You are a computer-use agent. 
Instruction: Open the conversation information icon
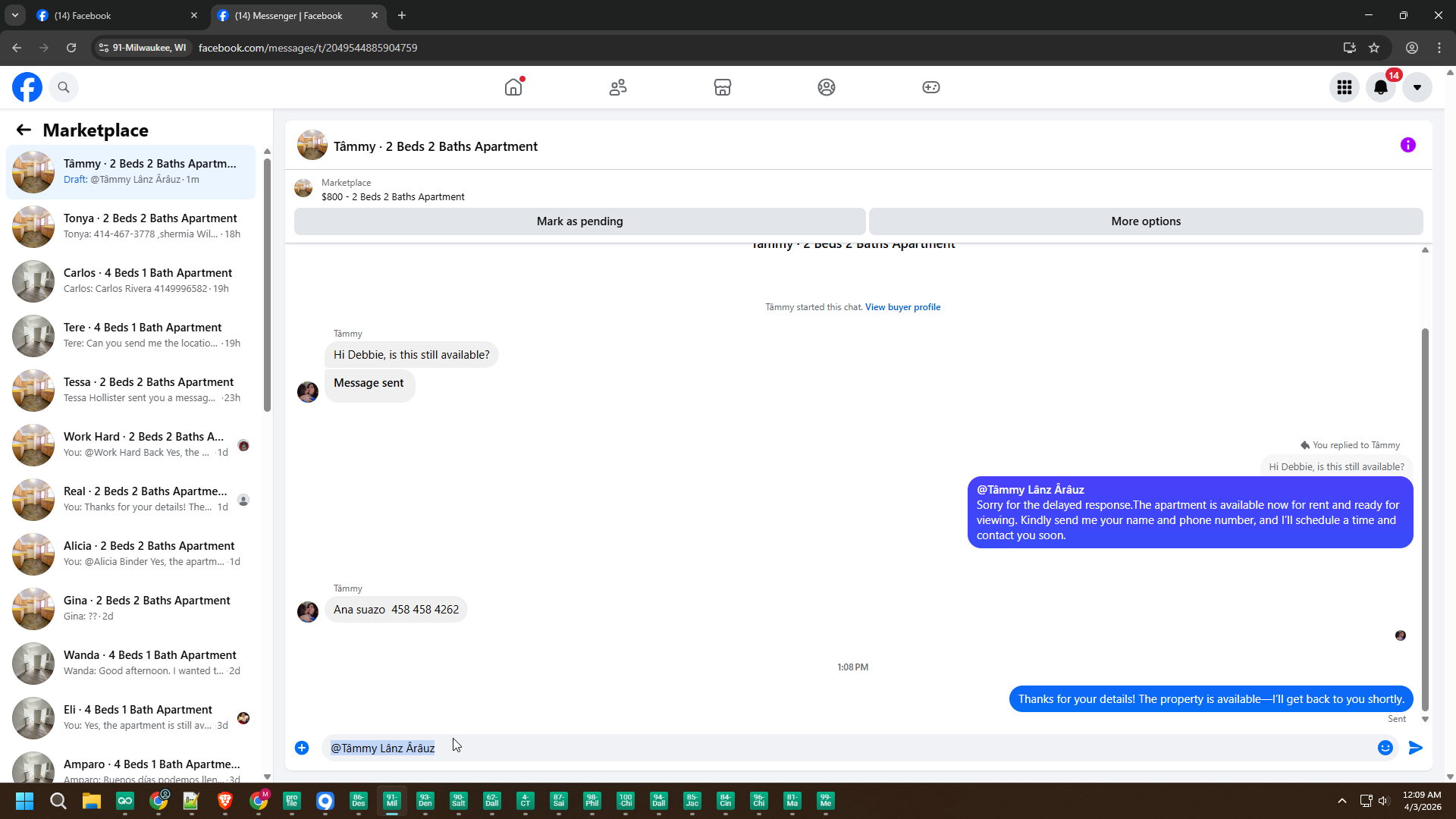point(1408,145)
